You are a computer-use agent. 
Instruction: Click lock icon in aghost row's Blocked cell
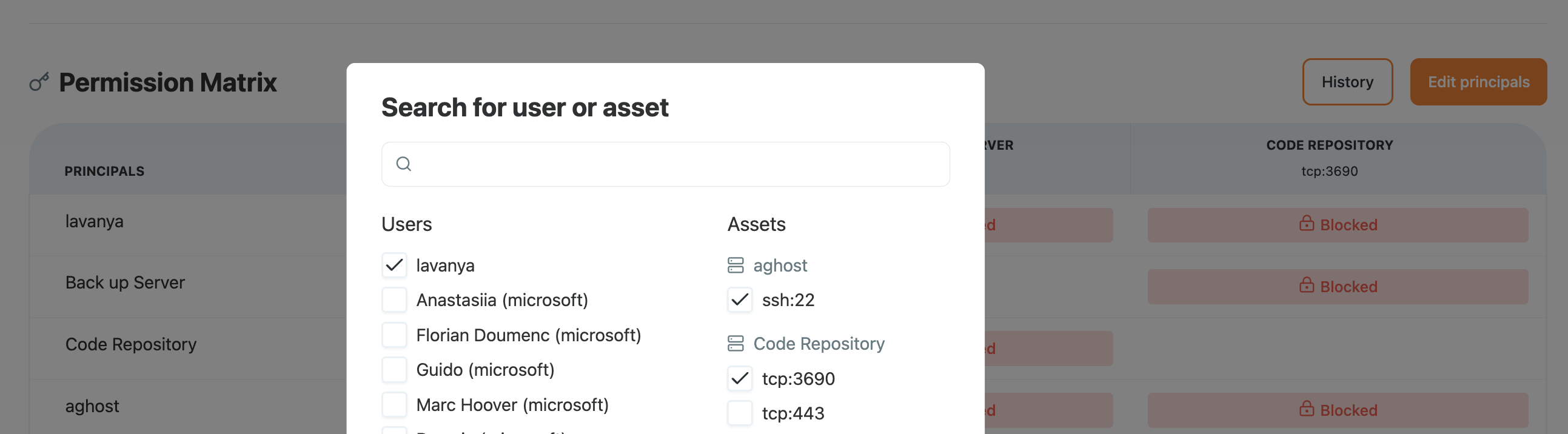pyautogui.click(x=1306, y=409)
